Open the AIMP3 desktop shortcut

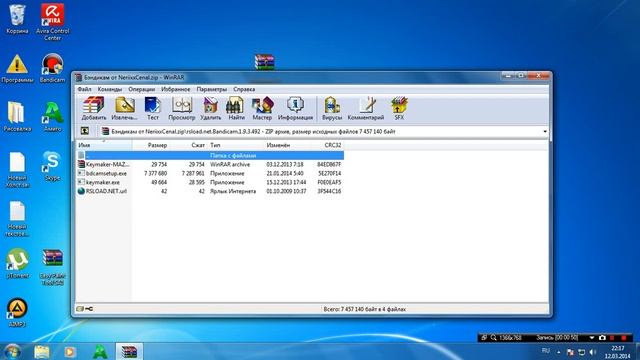coord(17,312)
